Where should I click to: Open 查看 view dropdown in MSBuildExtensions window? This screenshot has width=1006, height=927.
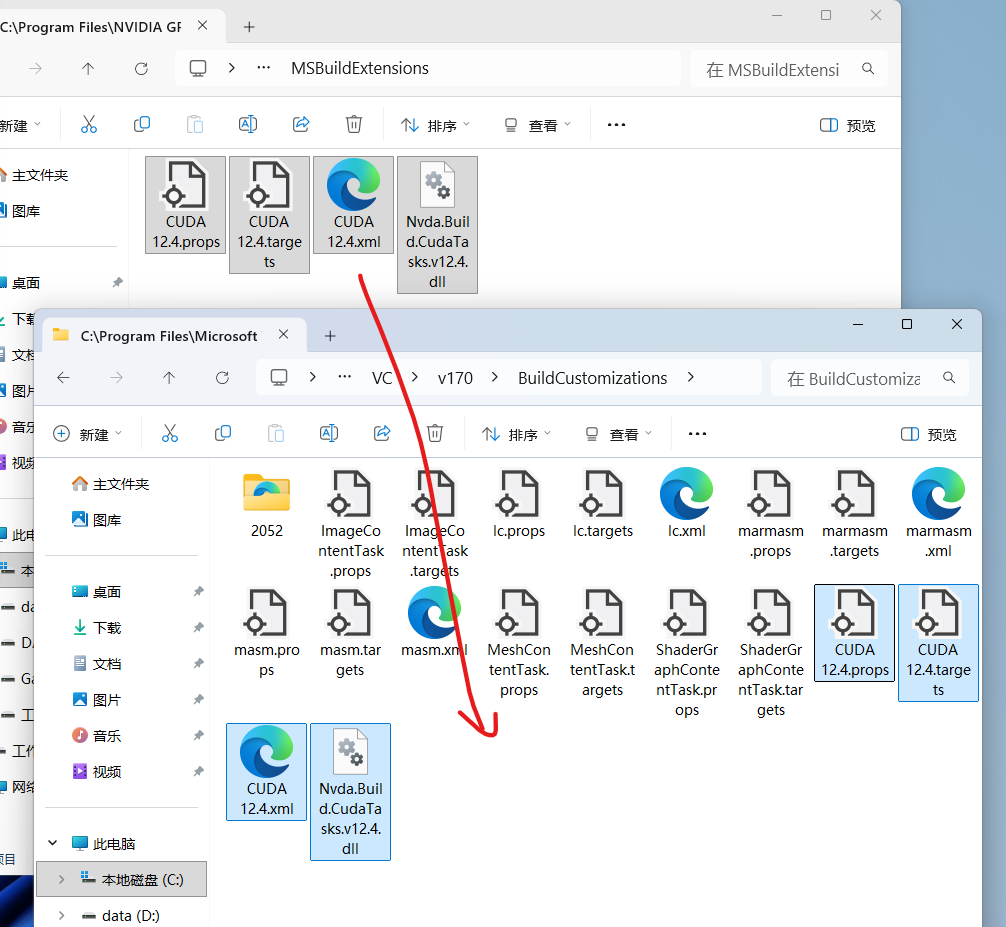(538, 125)
